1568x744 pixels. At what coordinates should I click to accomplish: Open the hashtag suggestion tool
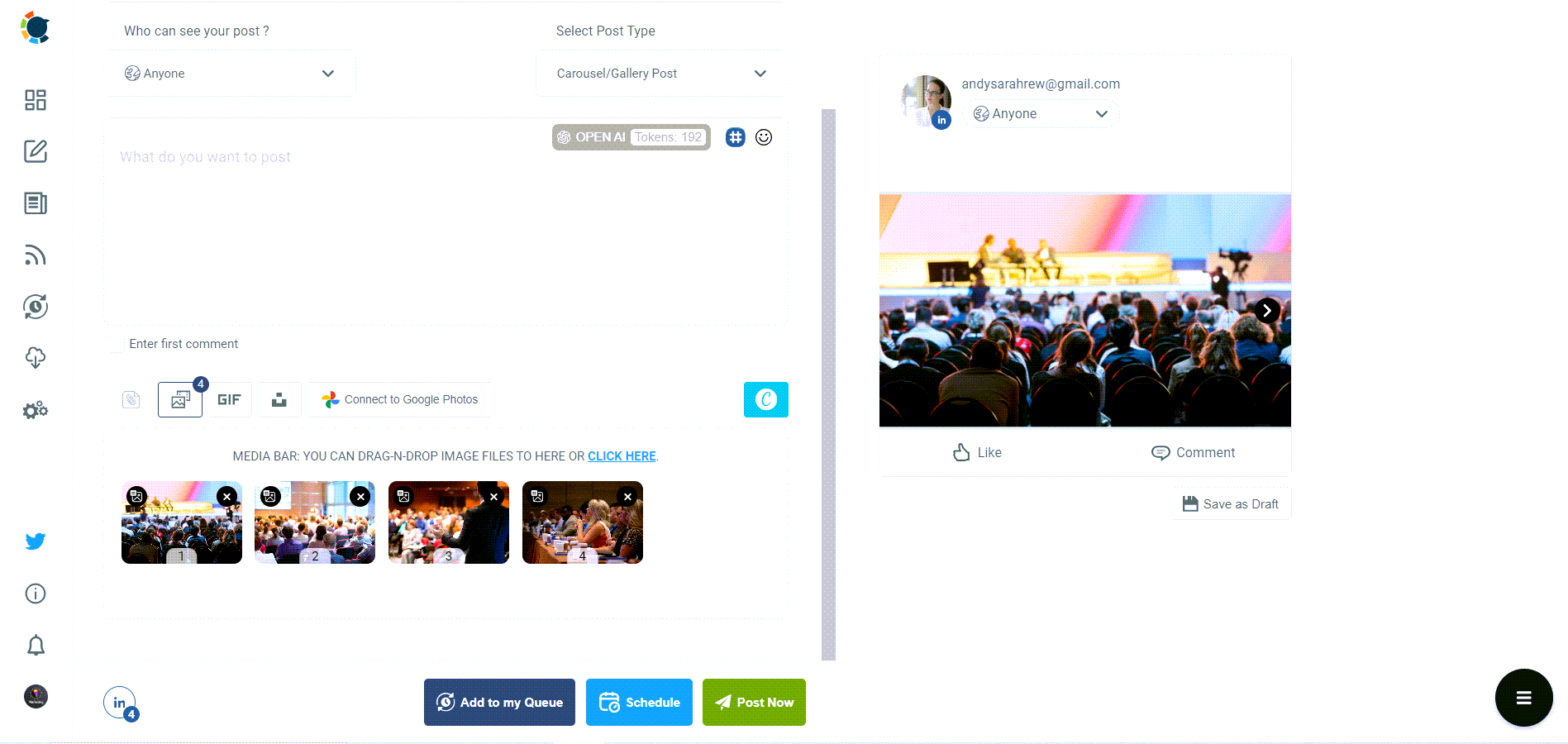pyautogui.click(x=735, y=137)
